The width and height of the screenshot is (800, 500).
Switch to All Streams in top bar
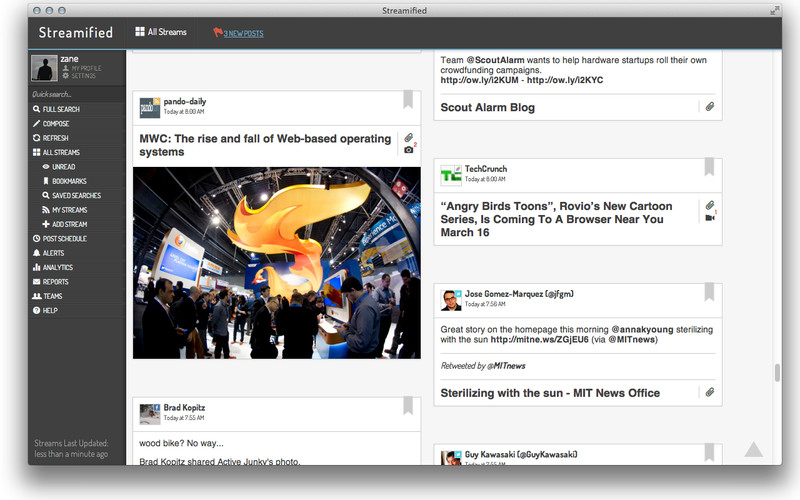pos(161,32)
